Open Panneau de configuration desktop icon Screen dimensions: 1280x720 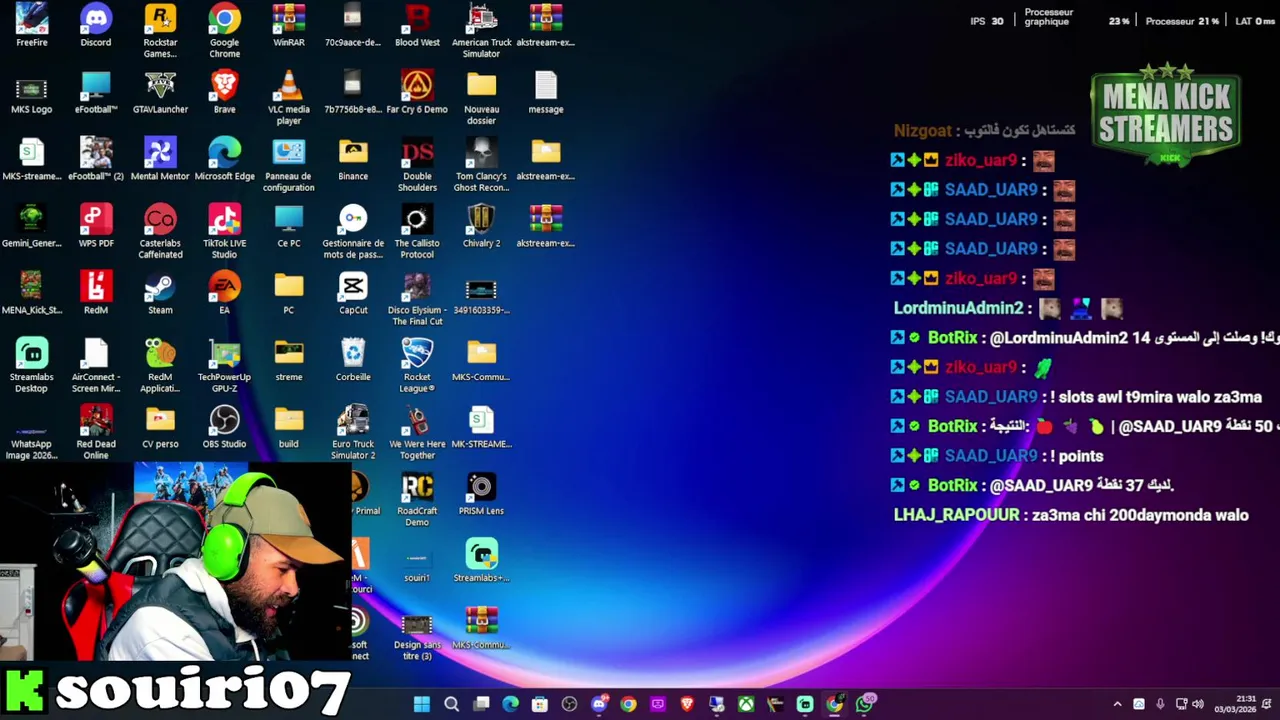(289, 164)
